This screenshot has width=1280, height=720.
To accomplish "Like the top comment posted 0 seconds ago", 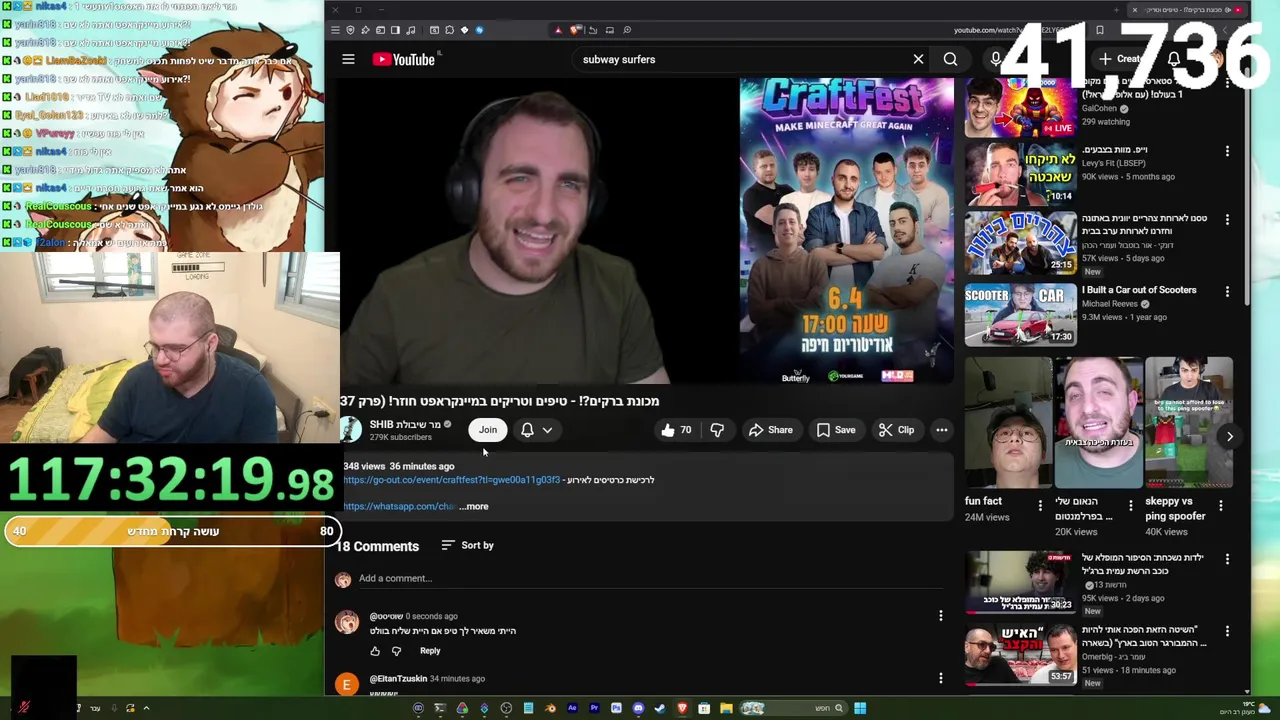I will (x=375, y=651).
